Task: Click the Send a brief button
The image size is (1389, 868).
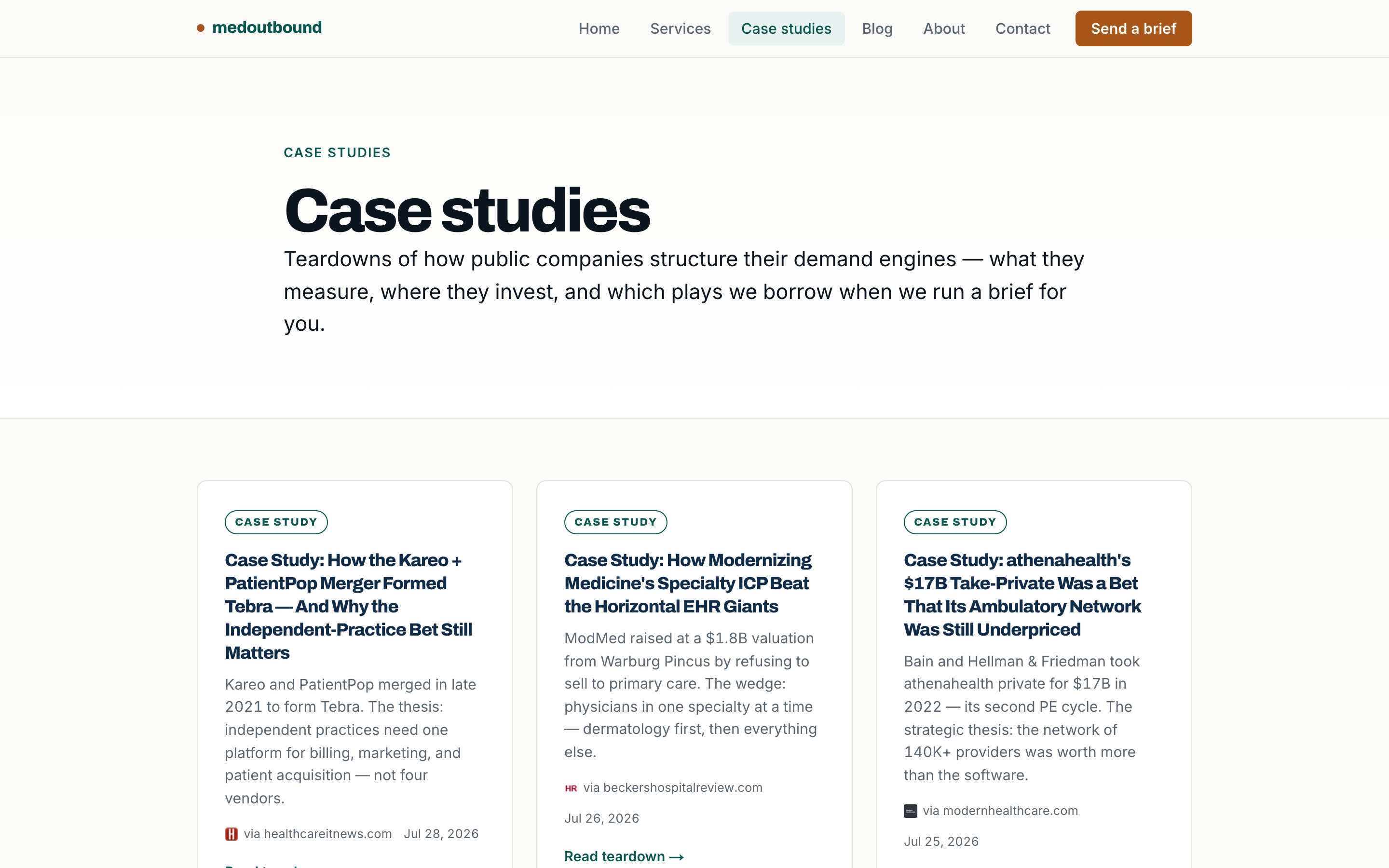Action: click(x=1133, y=29)
